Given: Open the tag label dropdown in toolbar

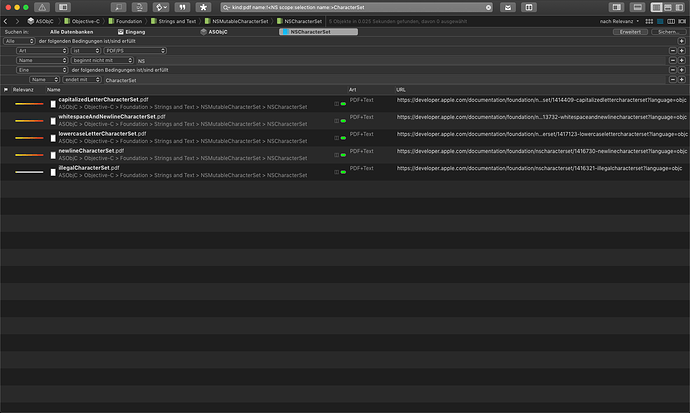Looking at the screenshot, I should click(161, 7).
